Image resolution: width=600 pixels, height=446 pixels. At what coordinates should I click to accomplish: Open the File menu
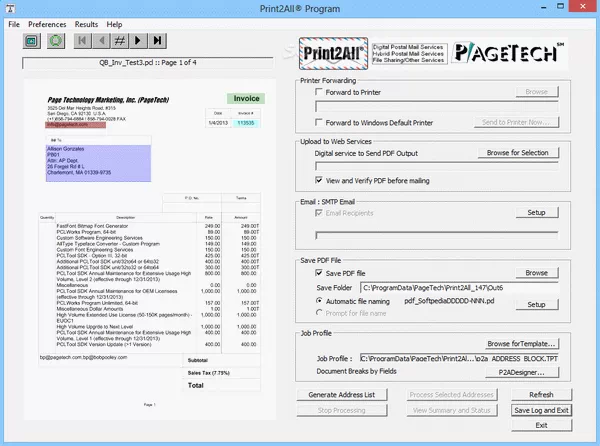tap(14, 24)
